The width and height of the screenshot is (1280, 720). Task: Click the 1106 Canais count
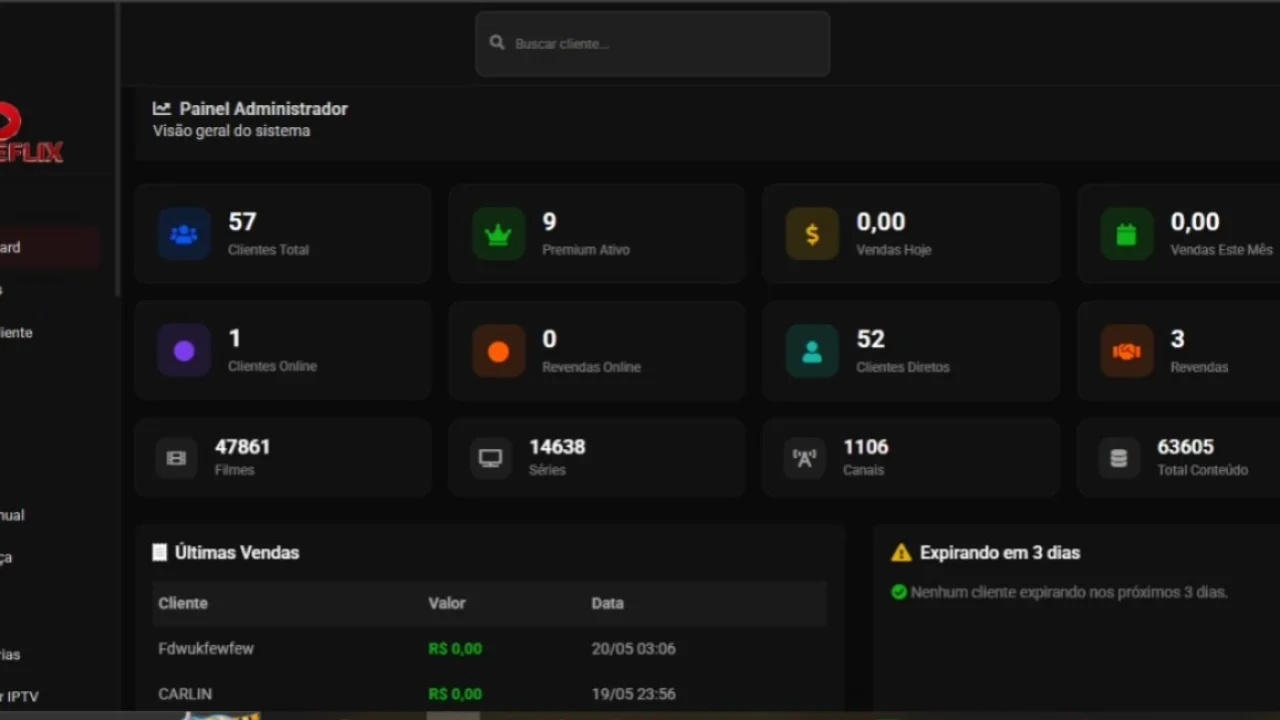click(866, 447)
